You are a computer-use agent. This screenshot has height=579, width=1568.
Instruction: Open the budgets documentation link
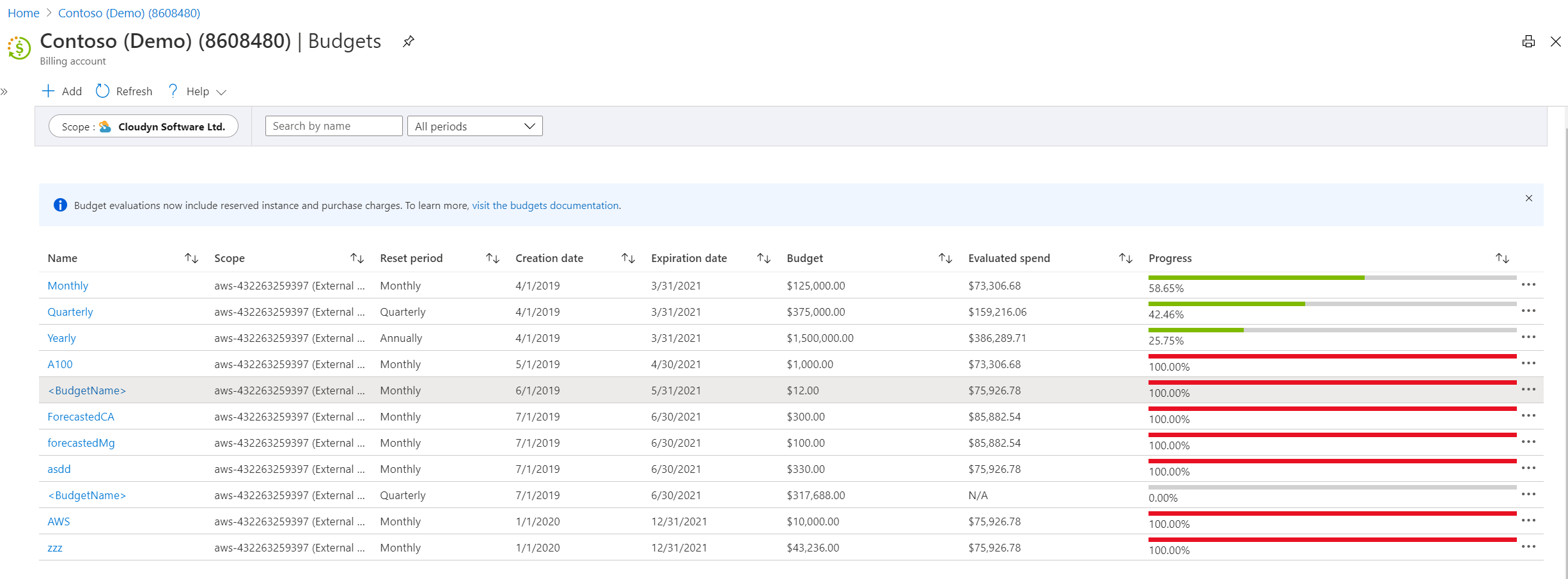[x=545, y=206]
